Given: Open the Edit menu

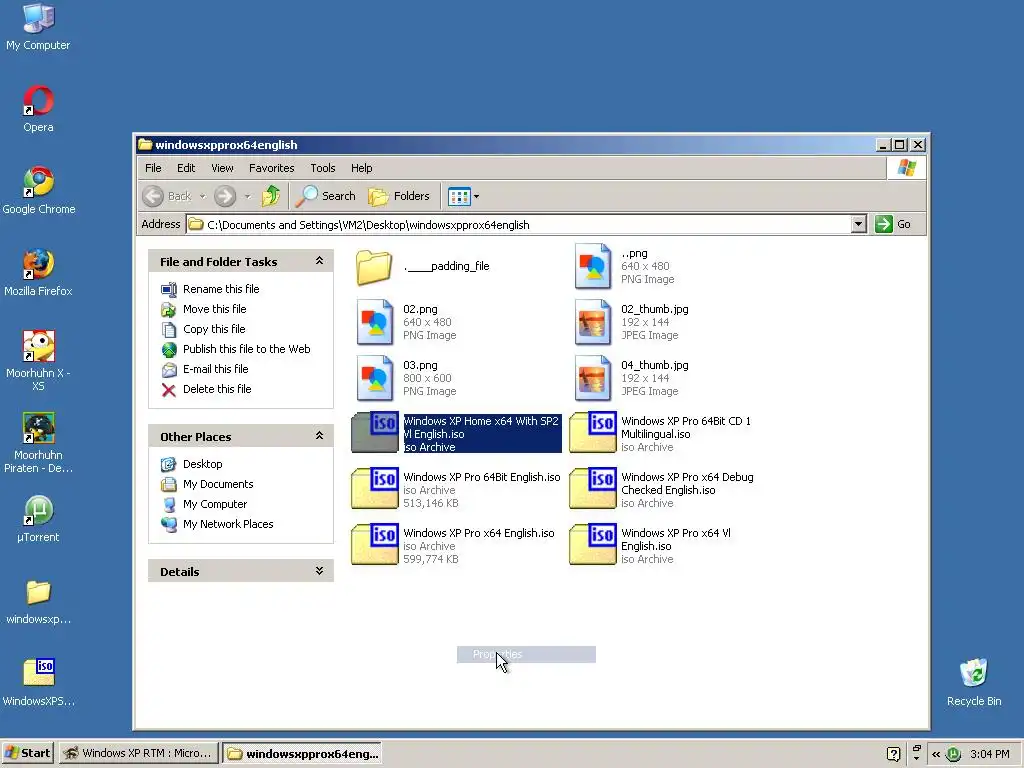Looking at the screenshot, I should click(186, 168).
